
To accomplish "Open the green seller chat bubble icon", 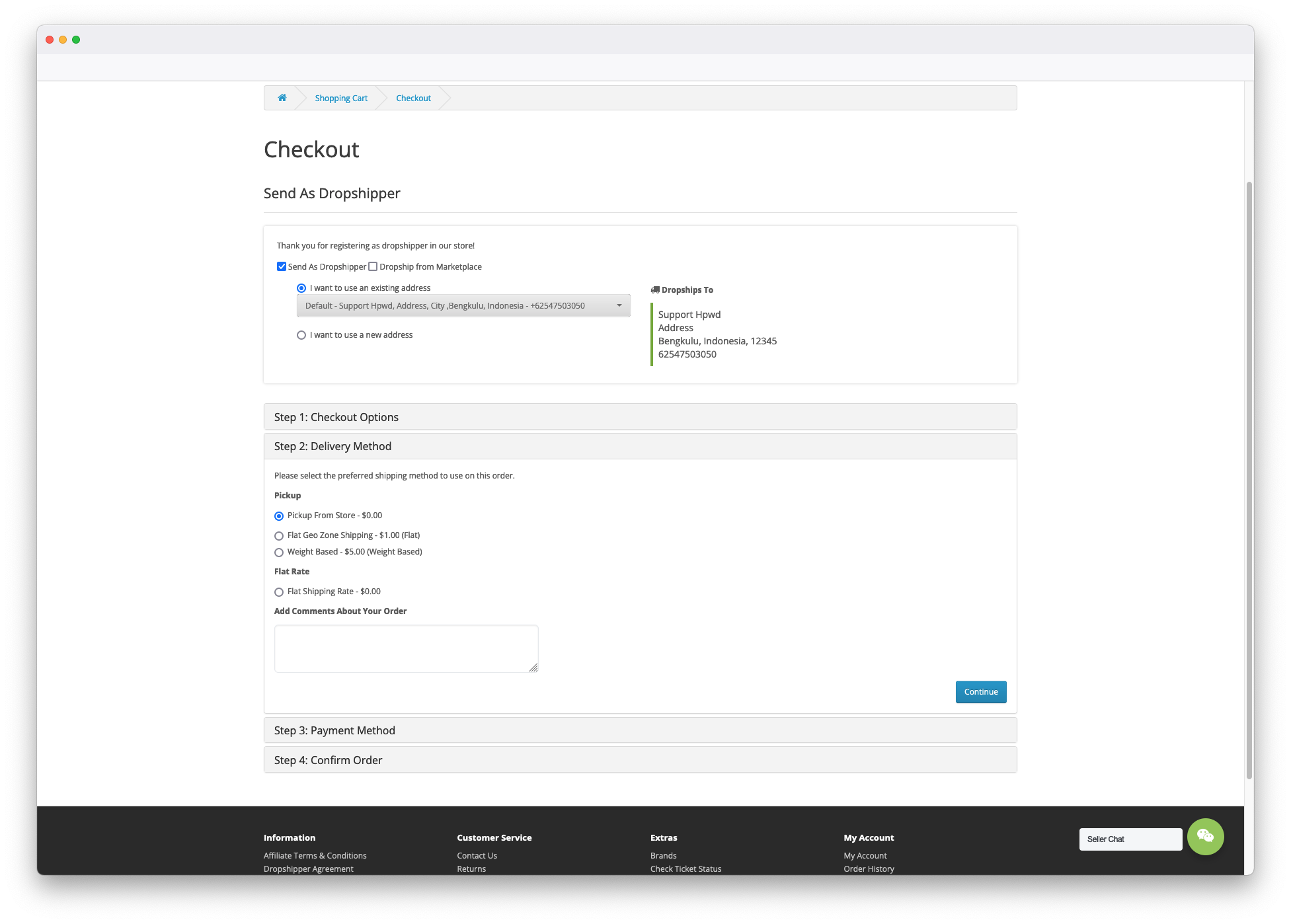I will click(x=1205, y=836).
